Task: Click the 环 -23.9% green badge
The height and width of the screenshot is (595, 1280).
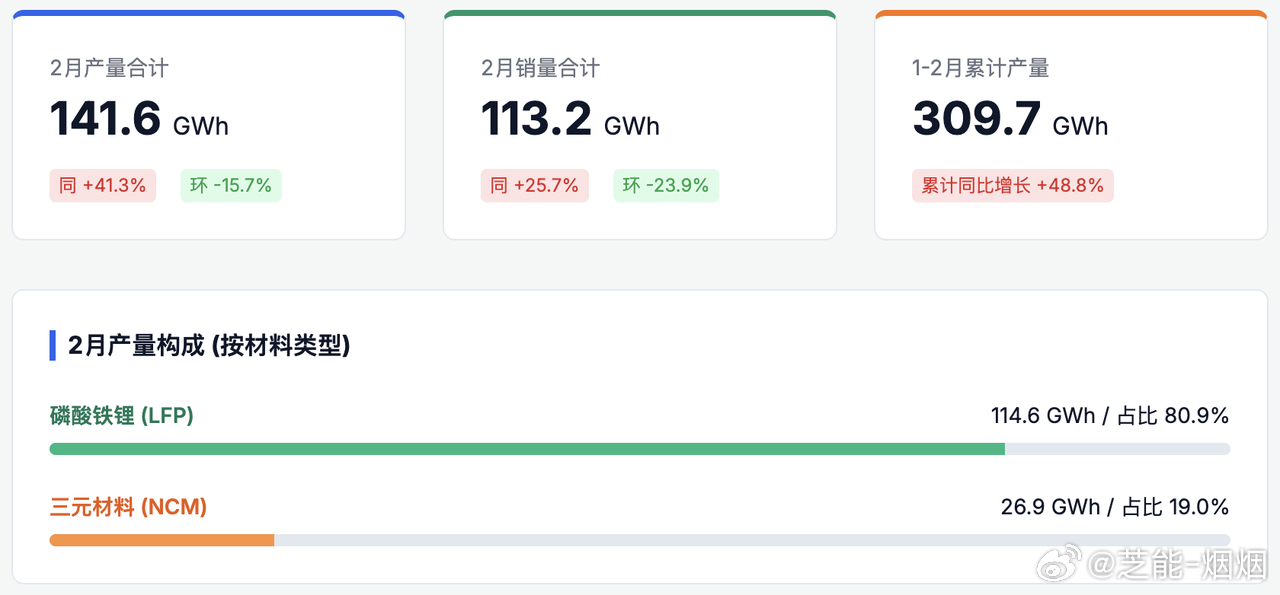Action: [x=665, y=186]
